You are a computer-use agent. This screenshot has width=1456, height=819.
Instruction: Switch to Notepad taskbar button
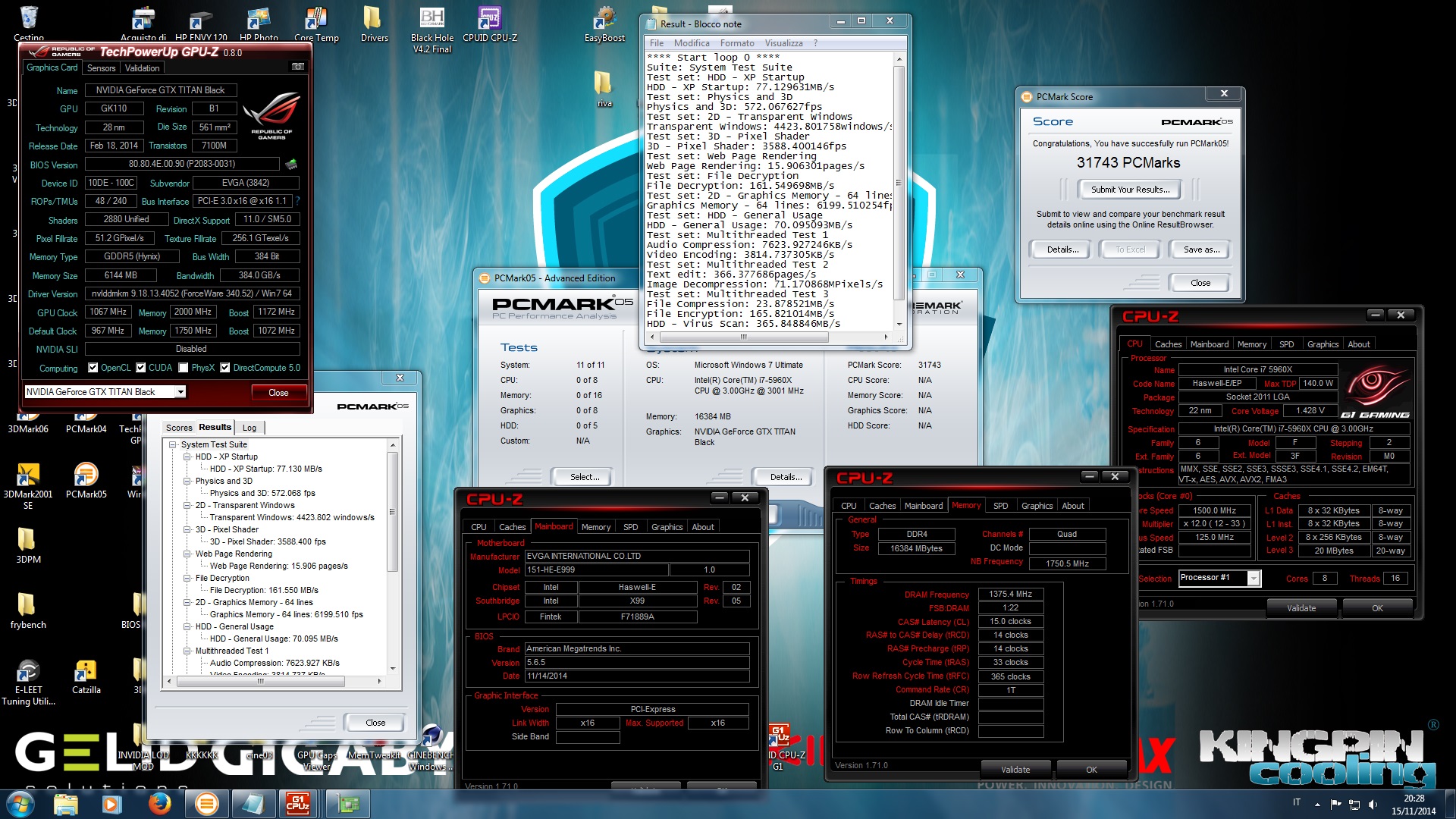pos(252,804)
